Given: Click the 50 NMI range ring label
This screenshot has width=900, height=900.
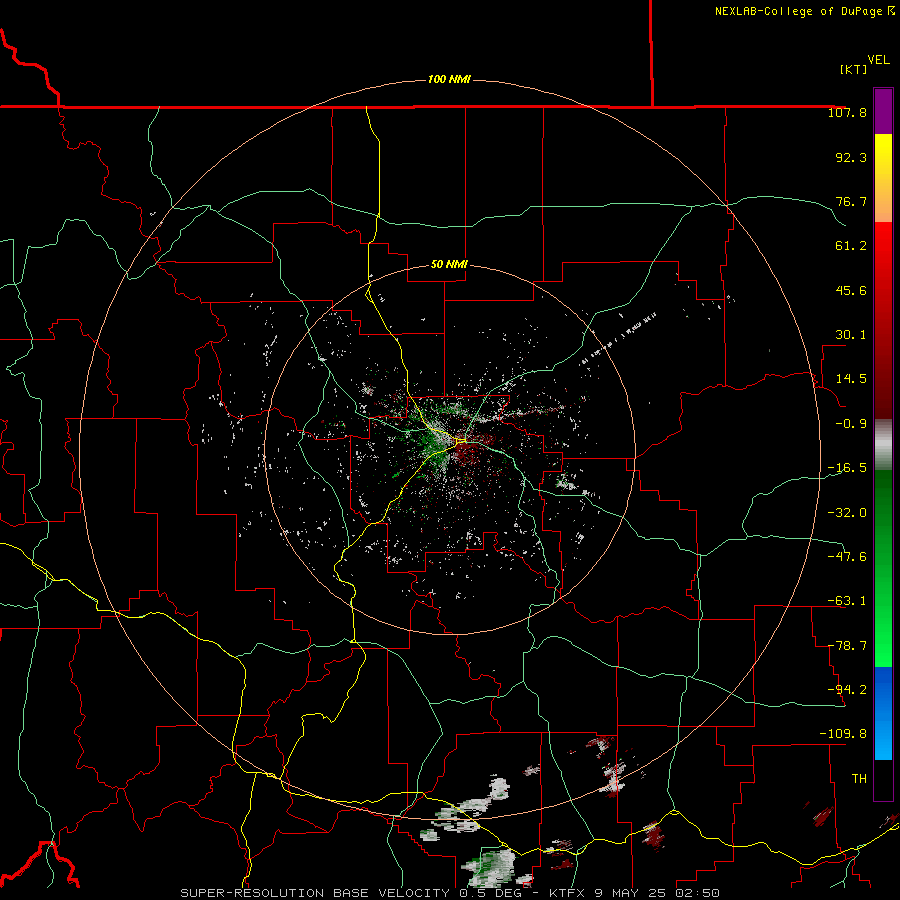Looking at the screenshot, I should (x=449, y=264).
